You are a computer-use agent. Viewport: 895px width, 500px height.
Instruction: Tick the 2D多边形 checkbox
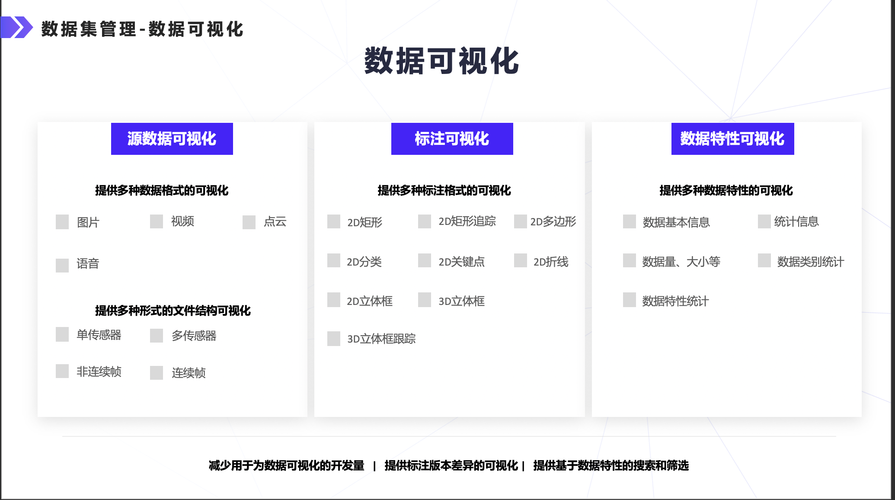click(x=521, y=221)
